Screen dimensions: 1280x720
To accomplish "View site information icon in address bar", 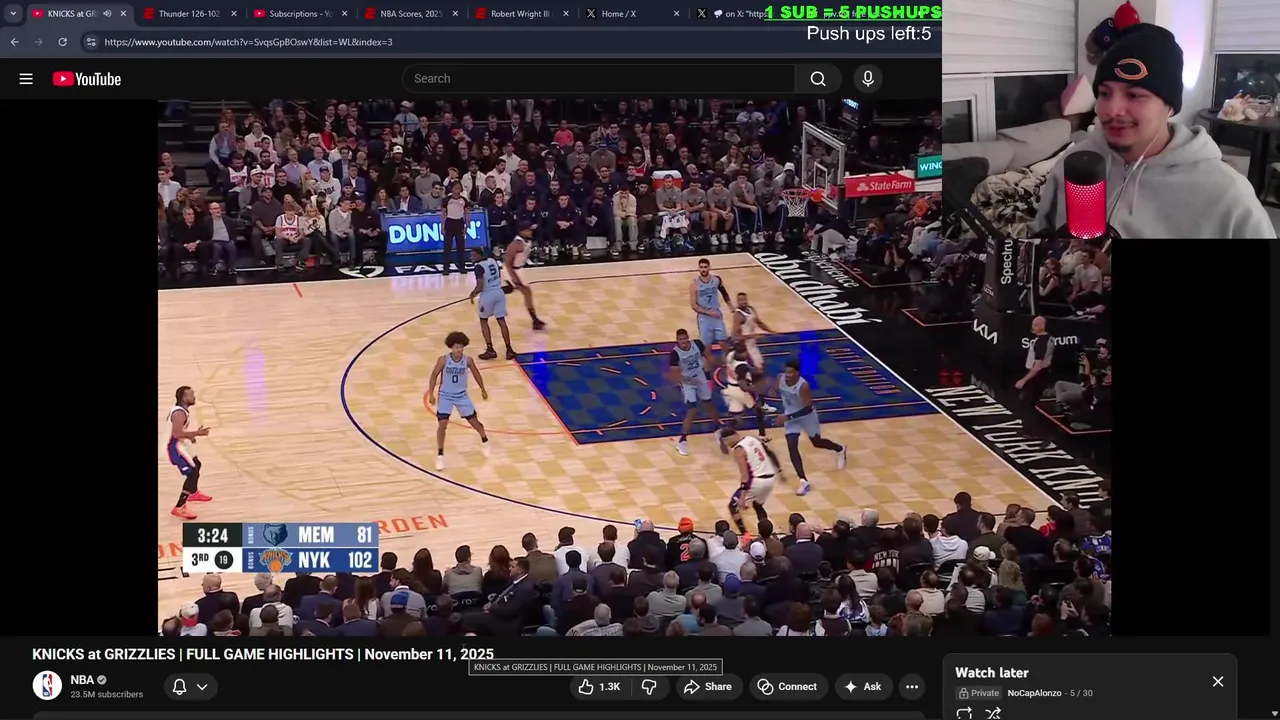I will pyautogui.click(x=91, y=42).
